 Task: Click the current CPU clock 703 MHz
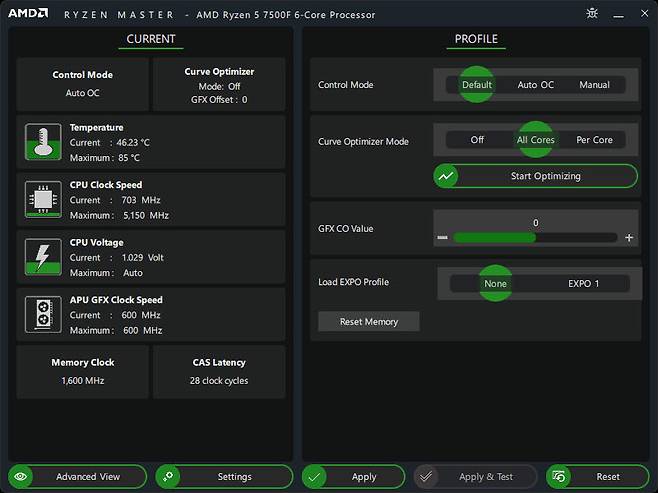141,200
